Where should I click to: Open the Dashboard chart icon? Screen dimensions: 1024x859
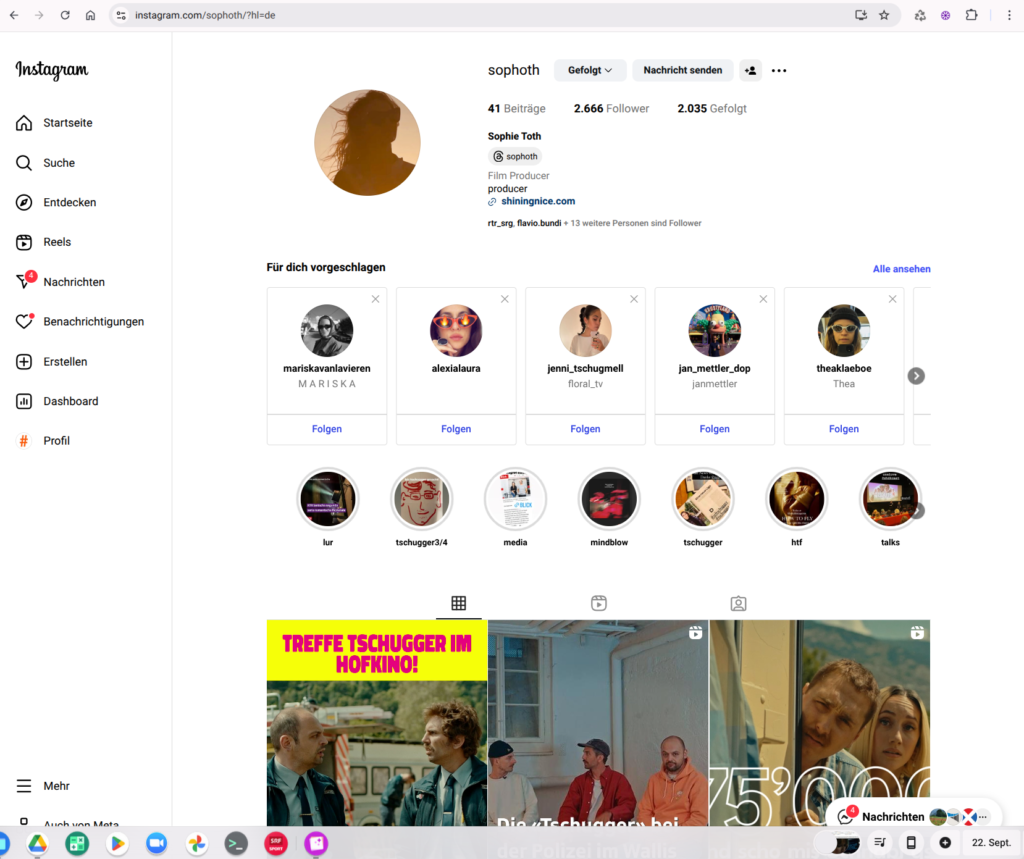point(24,401)
